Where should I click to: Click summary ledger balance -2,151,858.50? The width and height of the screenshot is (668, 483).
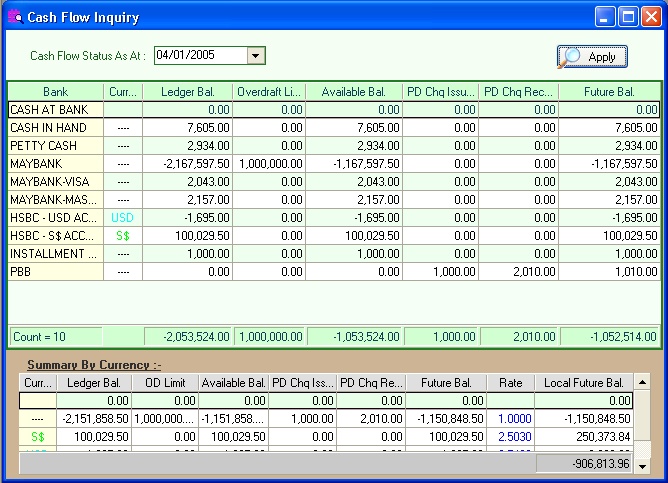[94, 419]
